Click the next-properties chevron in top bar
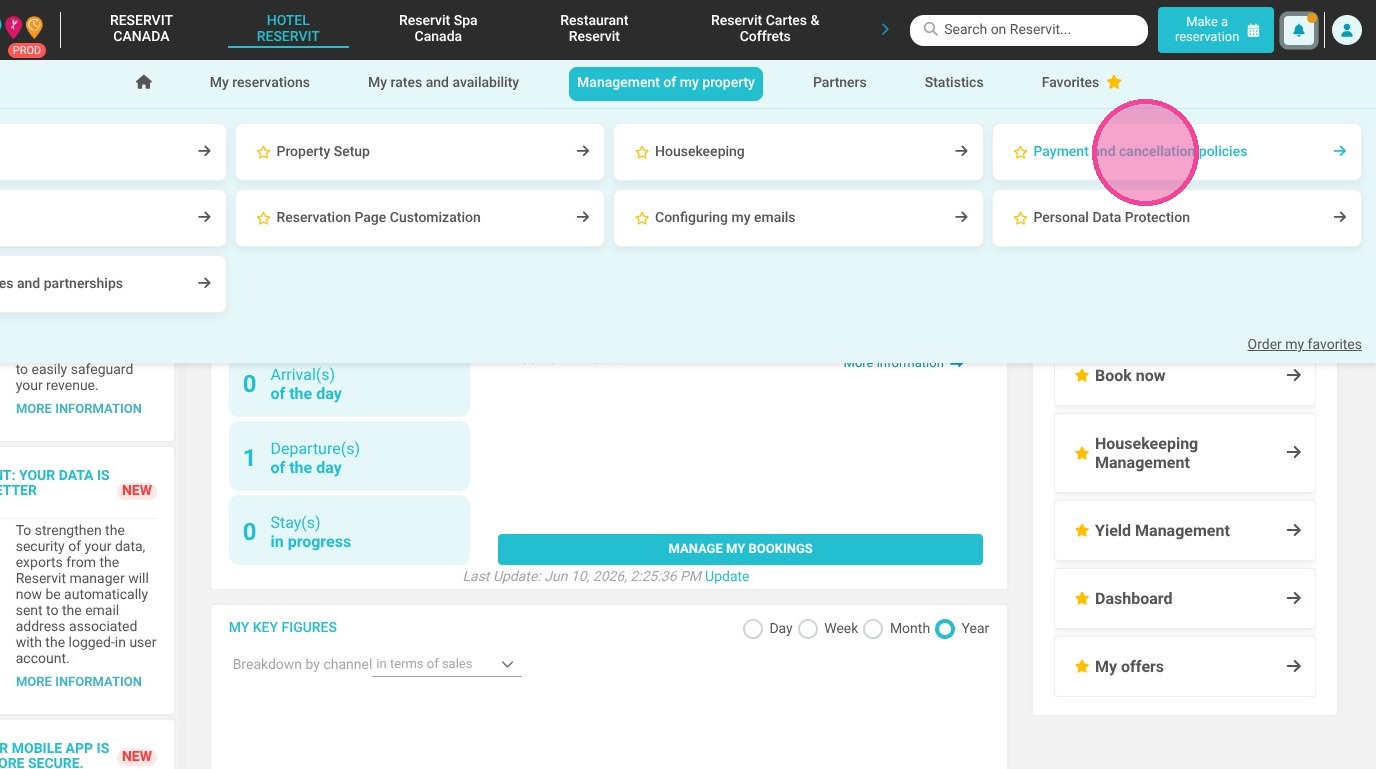The width and height of the screenshot is (1376, 769). (885, 29)
